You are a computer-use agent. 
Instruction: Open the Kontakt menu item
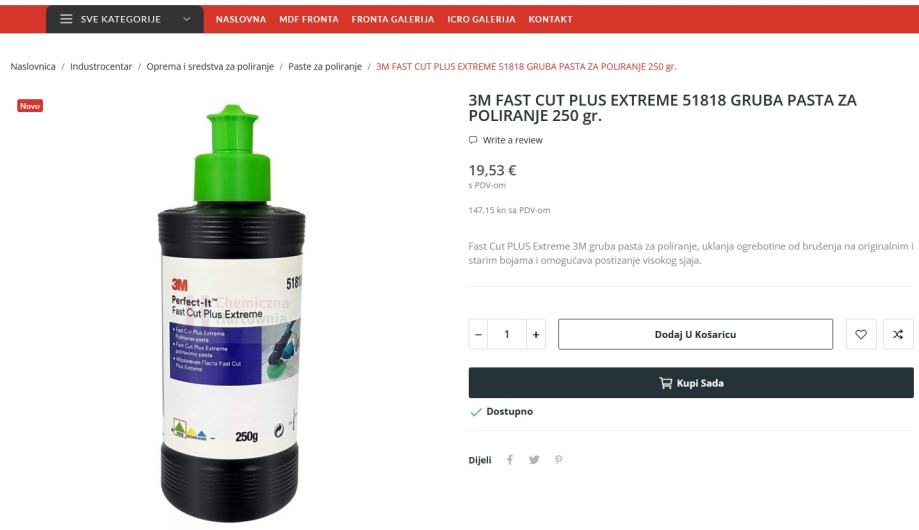coord(550,19)
